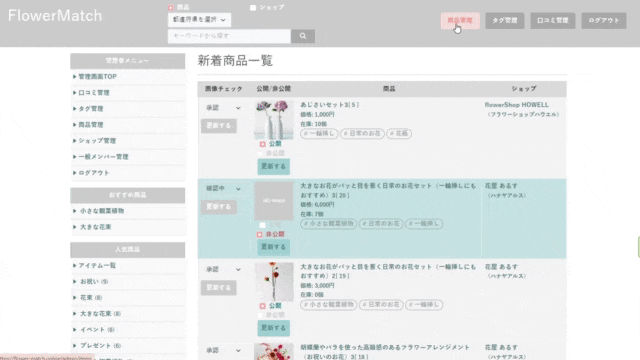Open the flowerShop HOWELL shop link
This screenshot has width=640, height=360.
(x=517, y=105)
